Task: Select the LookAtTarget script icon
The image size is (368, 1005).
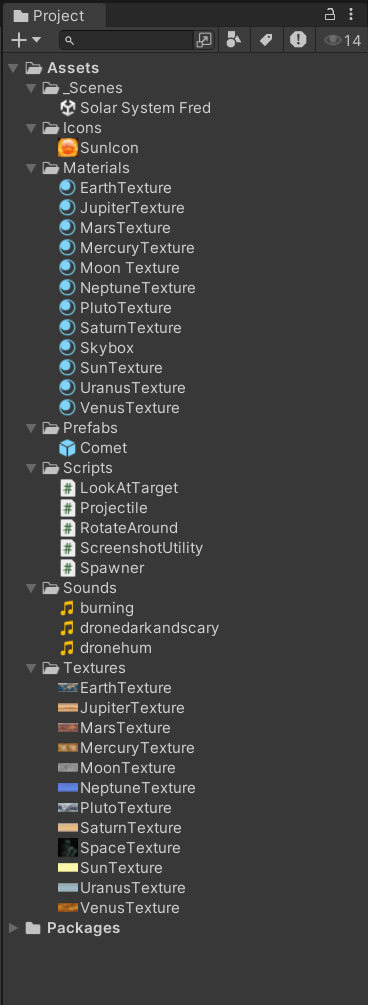Action: (67, 488)
